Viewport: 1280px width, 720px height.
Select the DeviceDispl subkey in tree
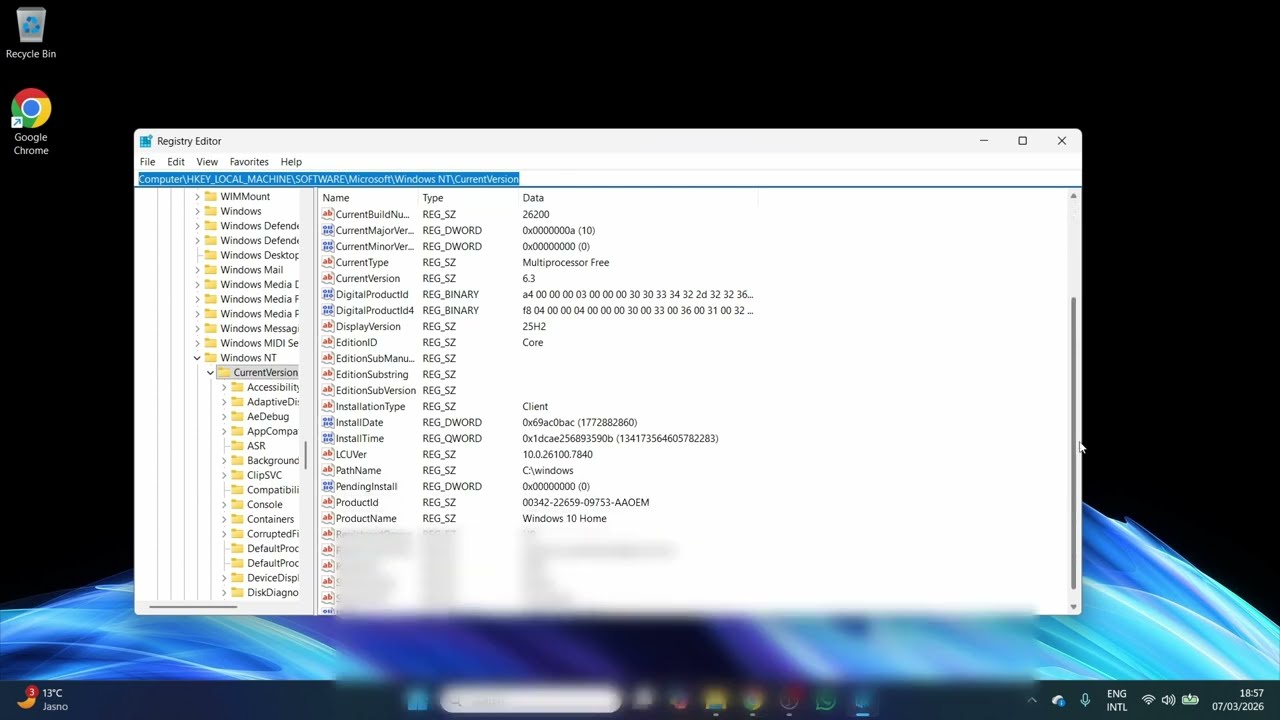tap(272, 578)
